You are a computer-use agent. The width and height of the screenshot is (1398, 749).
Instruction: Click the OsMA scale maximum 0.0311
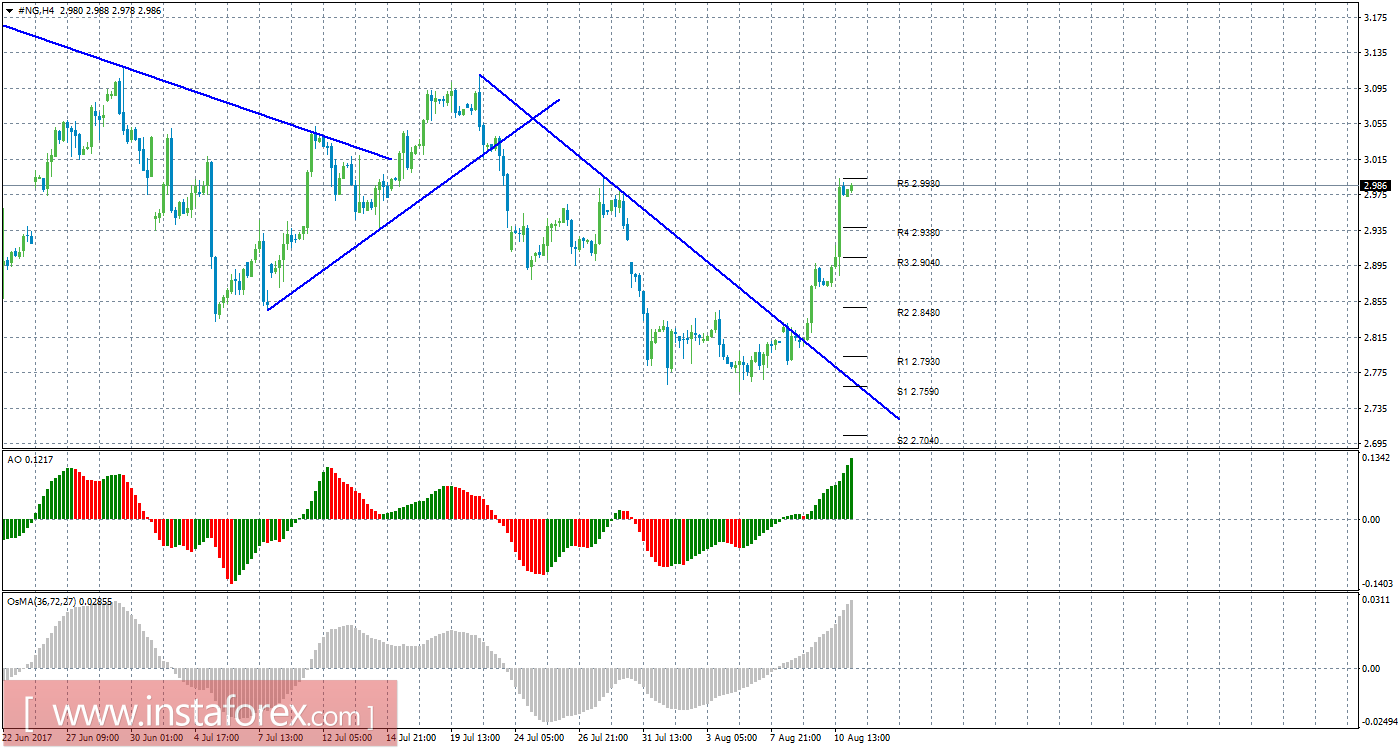[1375, 599]
